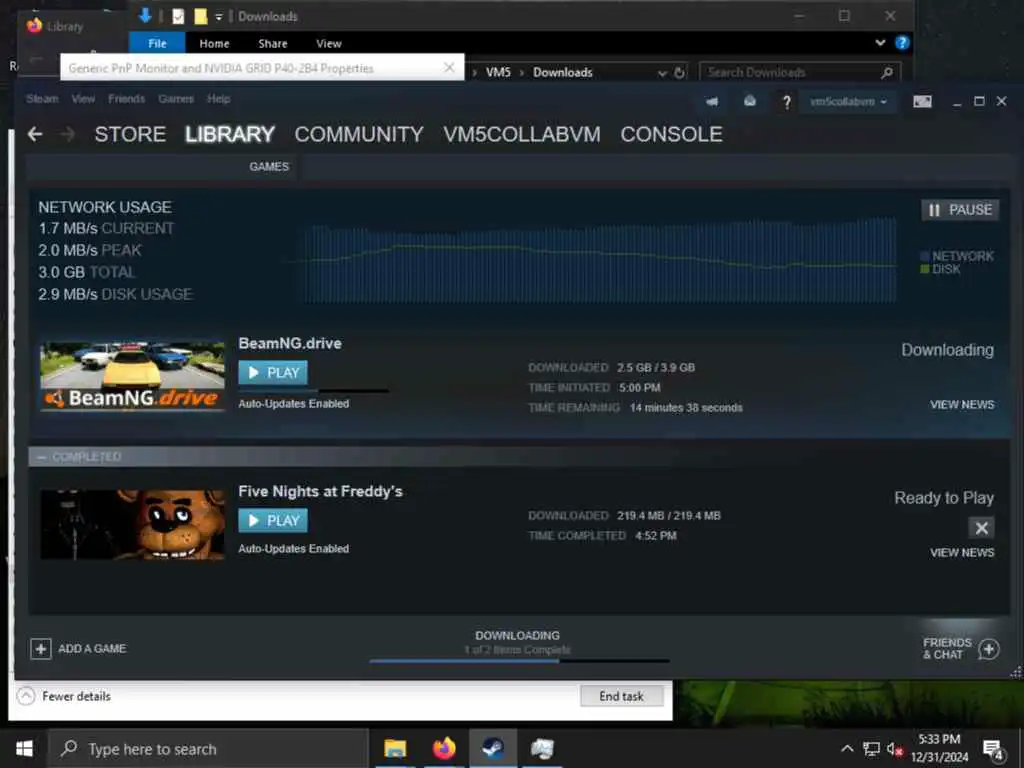View news for BeamNG.drive

pyautogui.click(x=962, y=405)
